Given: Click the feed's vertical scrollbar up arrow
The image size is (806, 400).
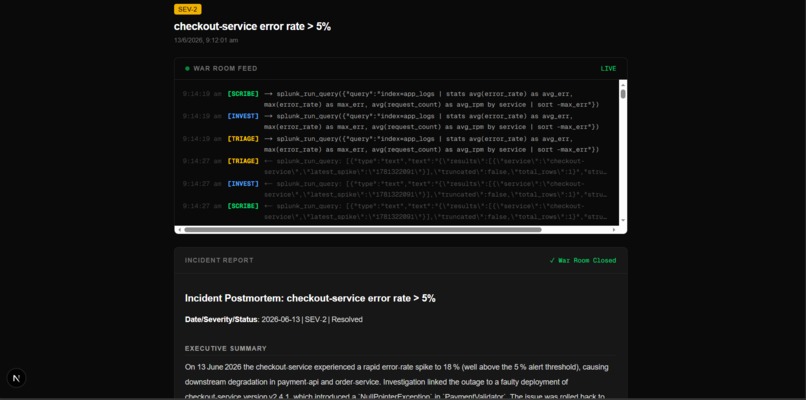Looking at the screenshot, I should [623, 84].
